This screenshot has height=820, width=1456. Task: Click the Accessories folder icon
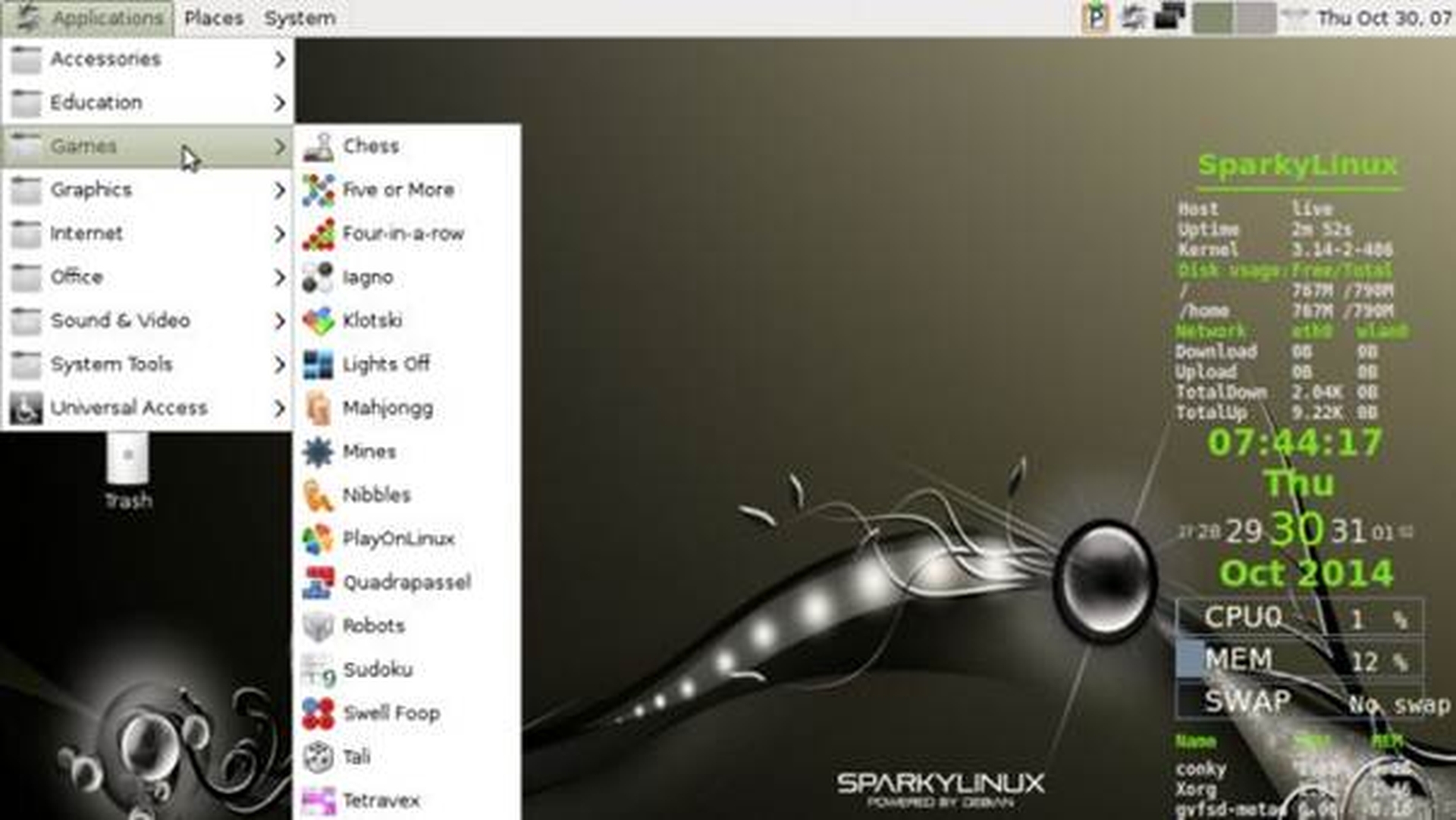(26, 59)
